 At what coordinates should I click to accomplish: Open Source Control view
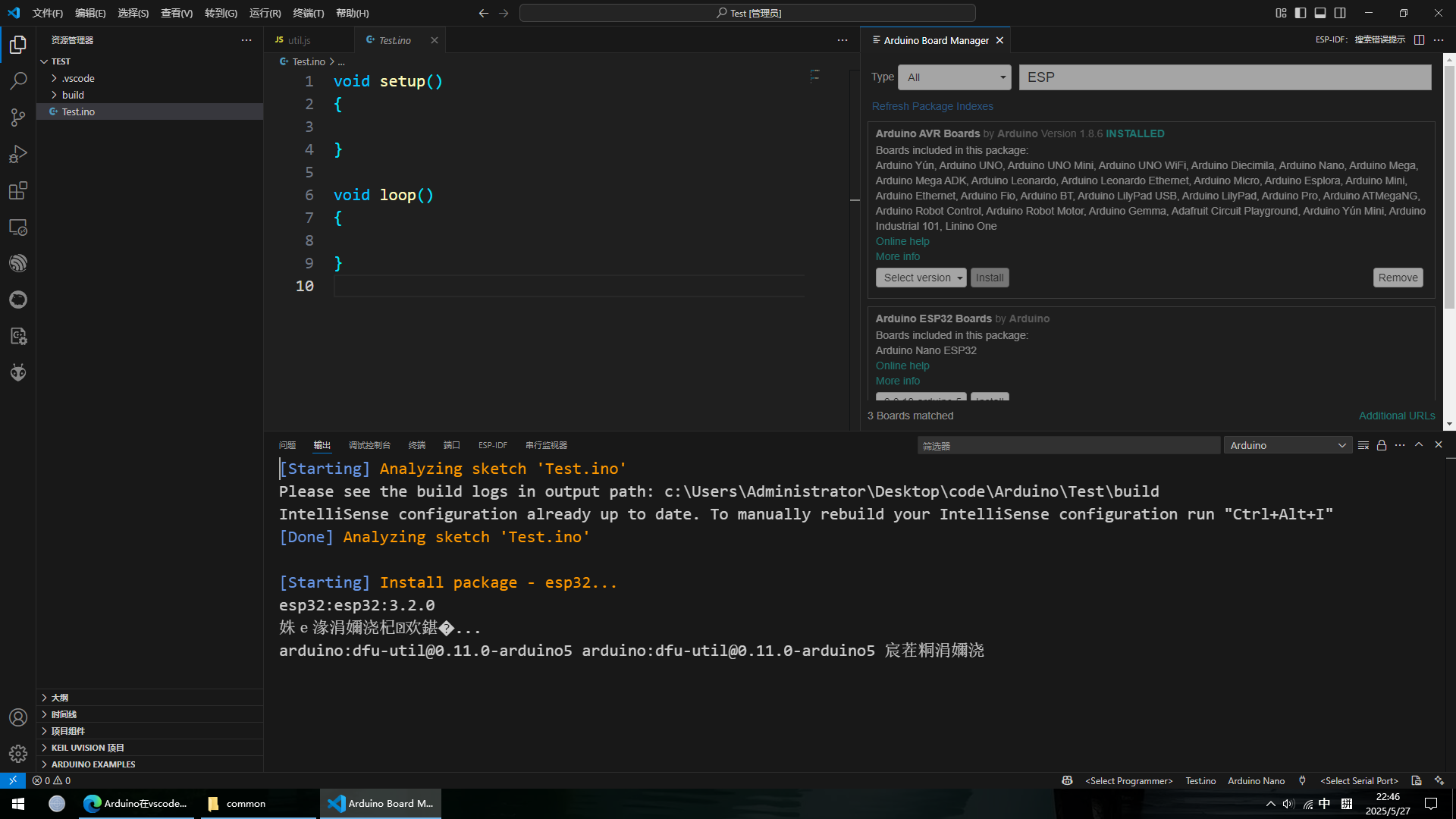pyautogui.click(x=18, y=117)
